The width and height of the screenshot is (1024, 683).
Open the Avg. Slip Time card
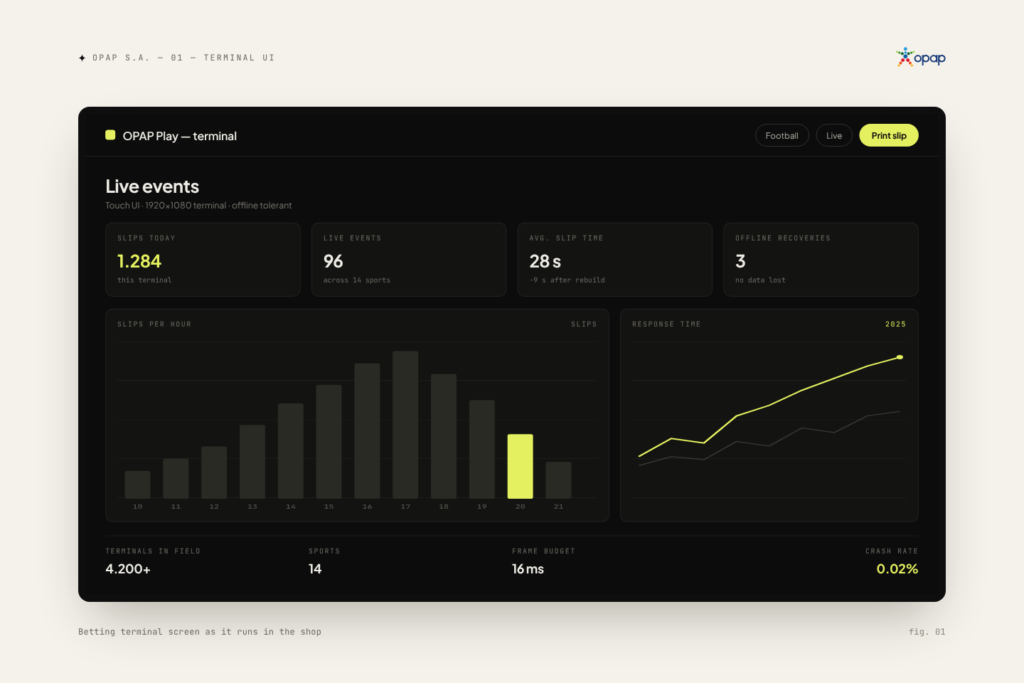tap(615, 259)
